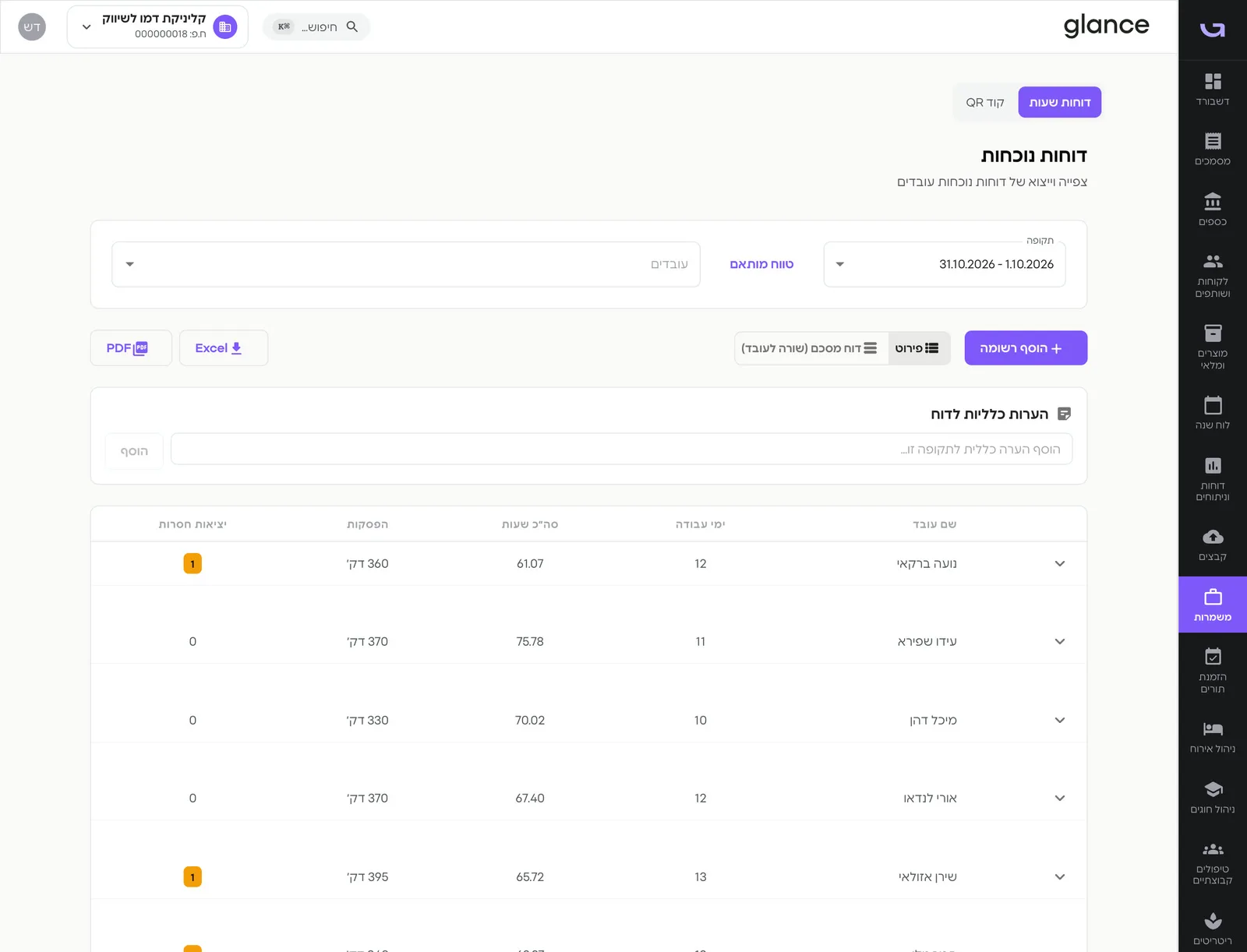Click the הוסף רשומה add record button
This screenshot has width=1247, height=952.
click(x=1026, y=348)
